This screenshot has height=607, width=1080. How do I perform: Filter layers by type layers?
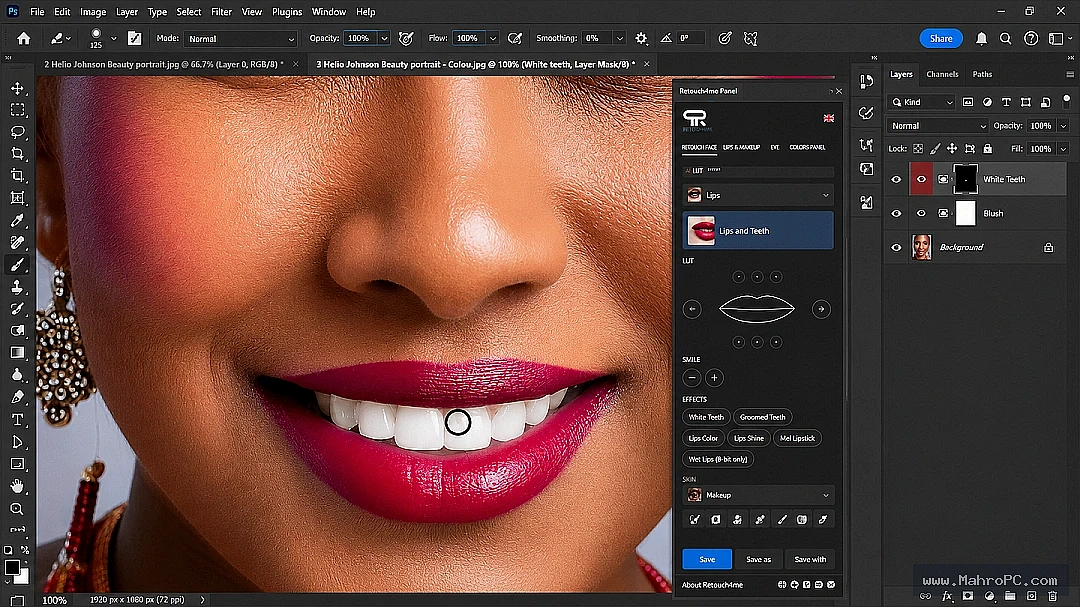pos(1006,102)
